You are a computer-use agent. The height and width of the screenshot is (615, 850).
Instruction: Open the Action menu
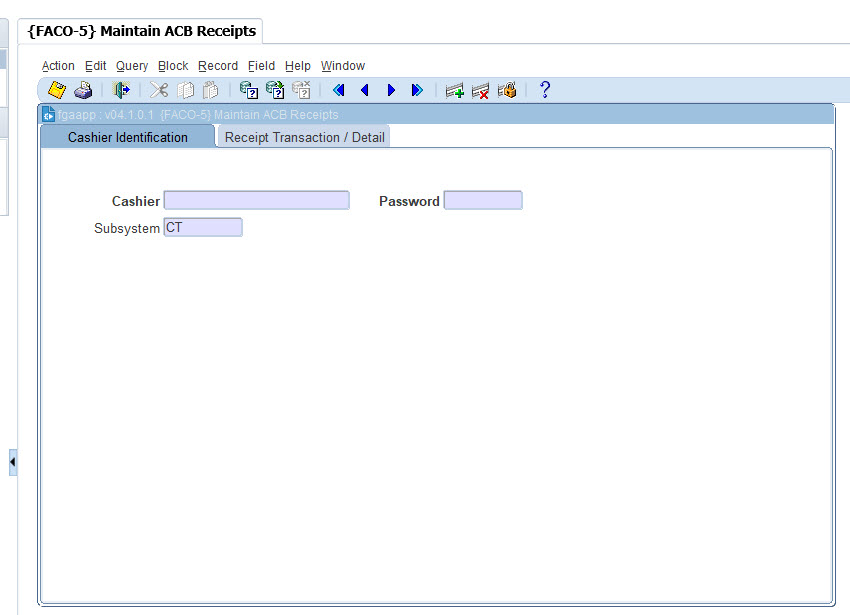tap(58, 66)
